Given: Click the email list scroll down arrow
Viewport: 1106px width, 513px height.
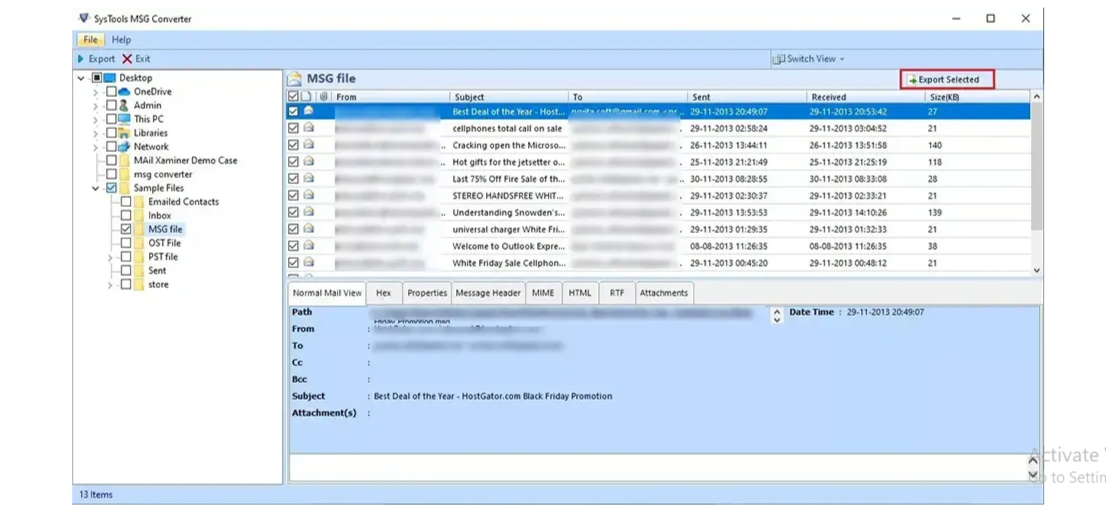Looking at the screenshot, I should 1036,270.
